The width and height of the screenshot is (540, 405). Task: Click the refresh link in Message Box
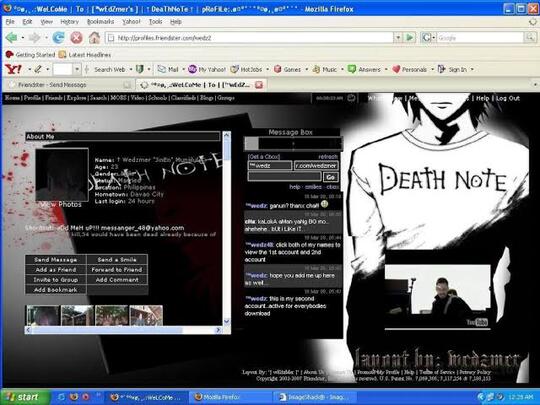[x=328, y=157]
